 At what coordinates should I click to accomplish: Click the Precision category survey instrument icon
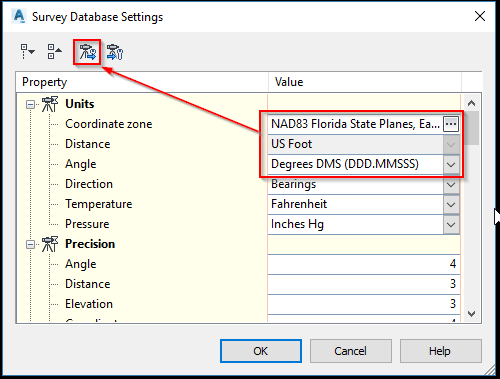pos(50,244)
